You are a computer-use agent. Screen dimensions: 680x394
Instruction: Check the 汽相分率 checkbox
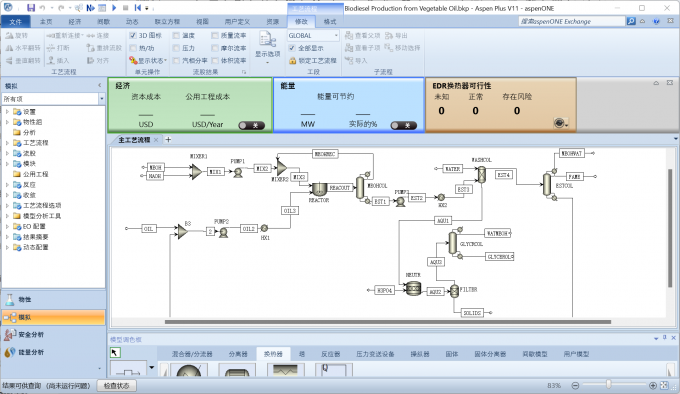(176, 61)
